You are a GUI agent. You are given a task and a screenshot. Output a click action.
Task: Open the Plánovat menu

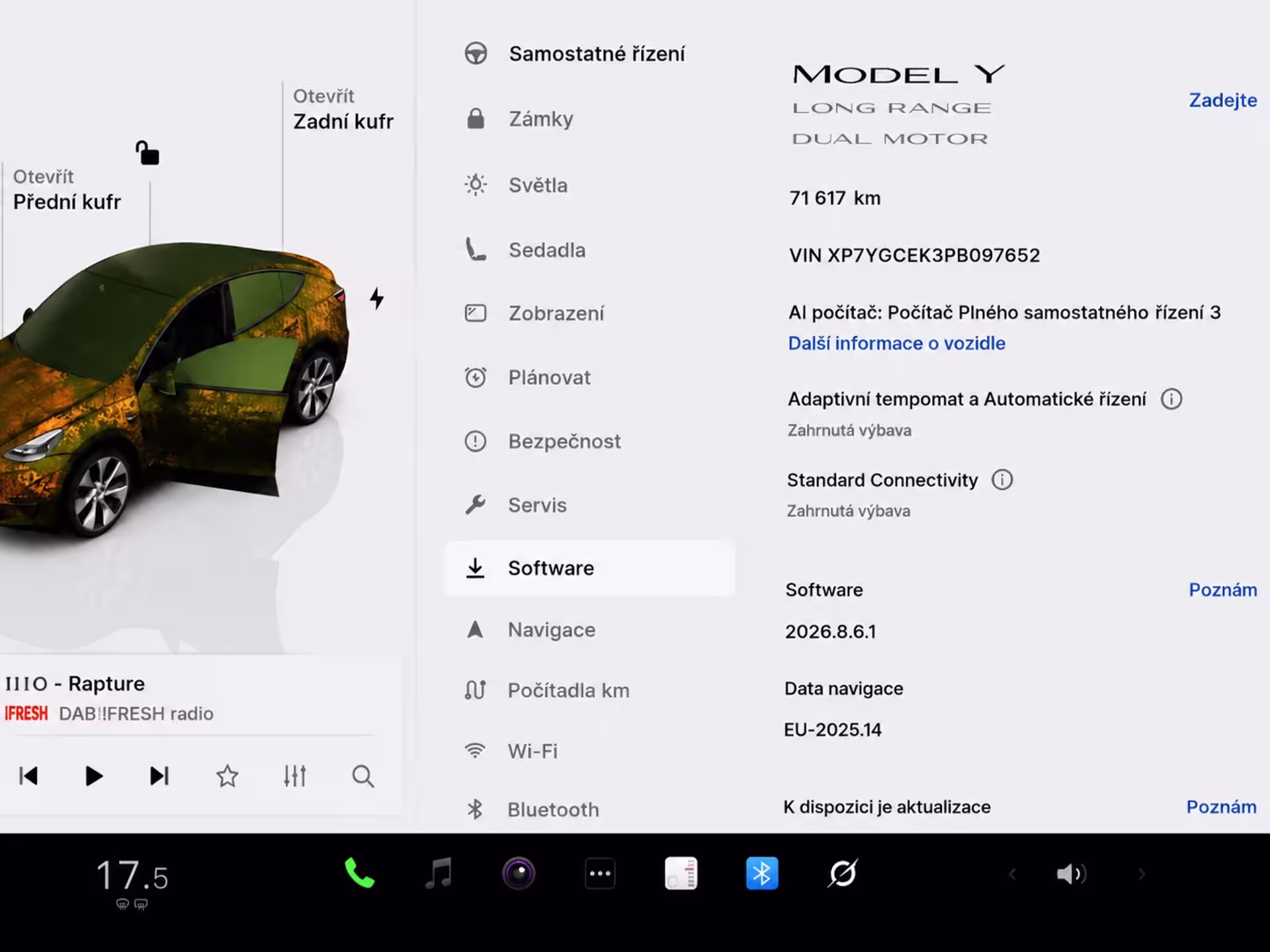click(x=589, y=377)
